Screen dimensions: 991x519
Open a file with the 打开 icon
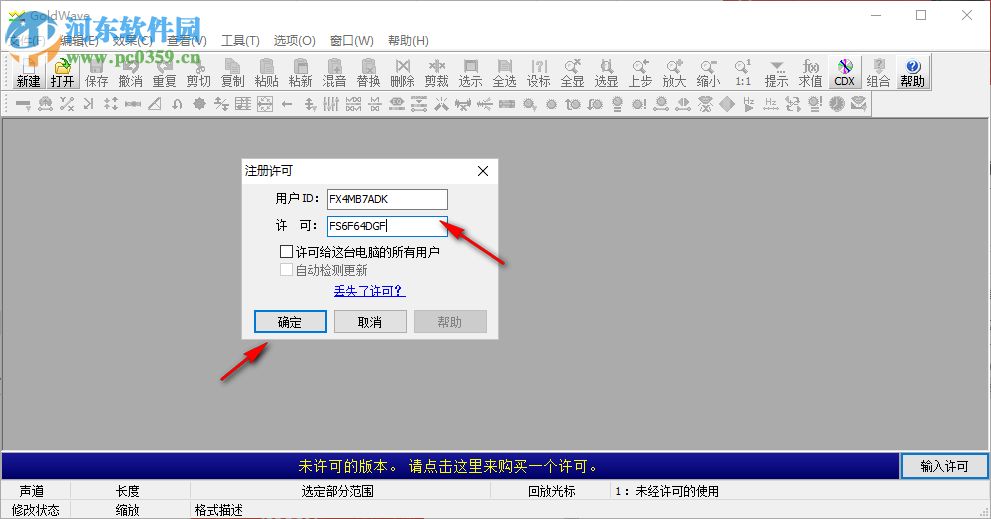[x=62, y=72]
